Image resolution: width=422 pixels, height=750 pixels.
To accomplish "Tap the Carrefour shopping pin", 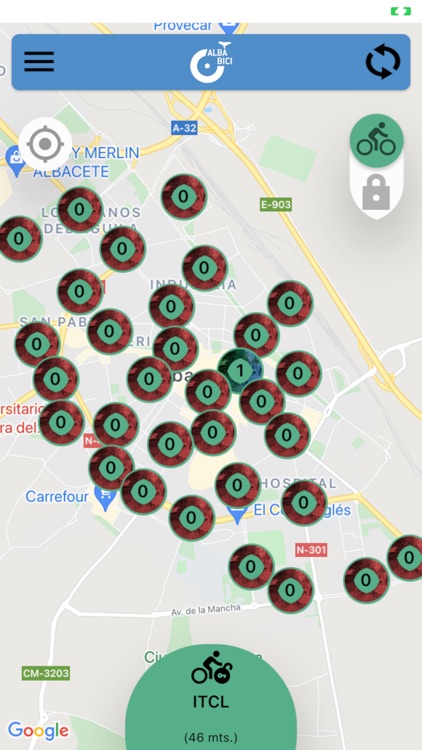I will 105,498.
